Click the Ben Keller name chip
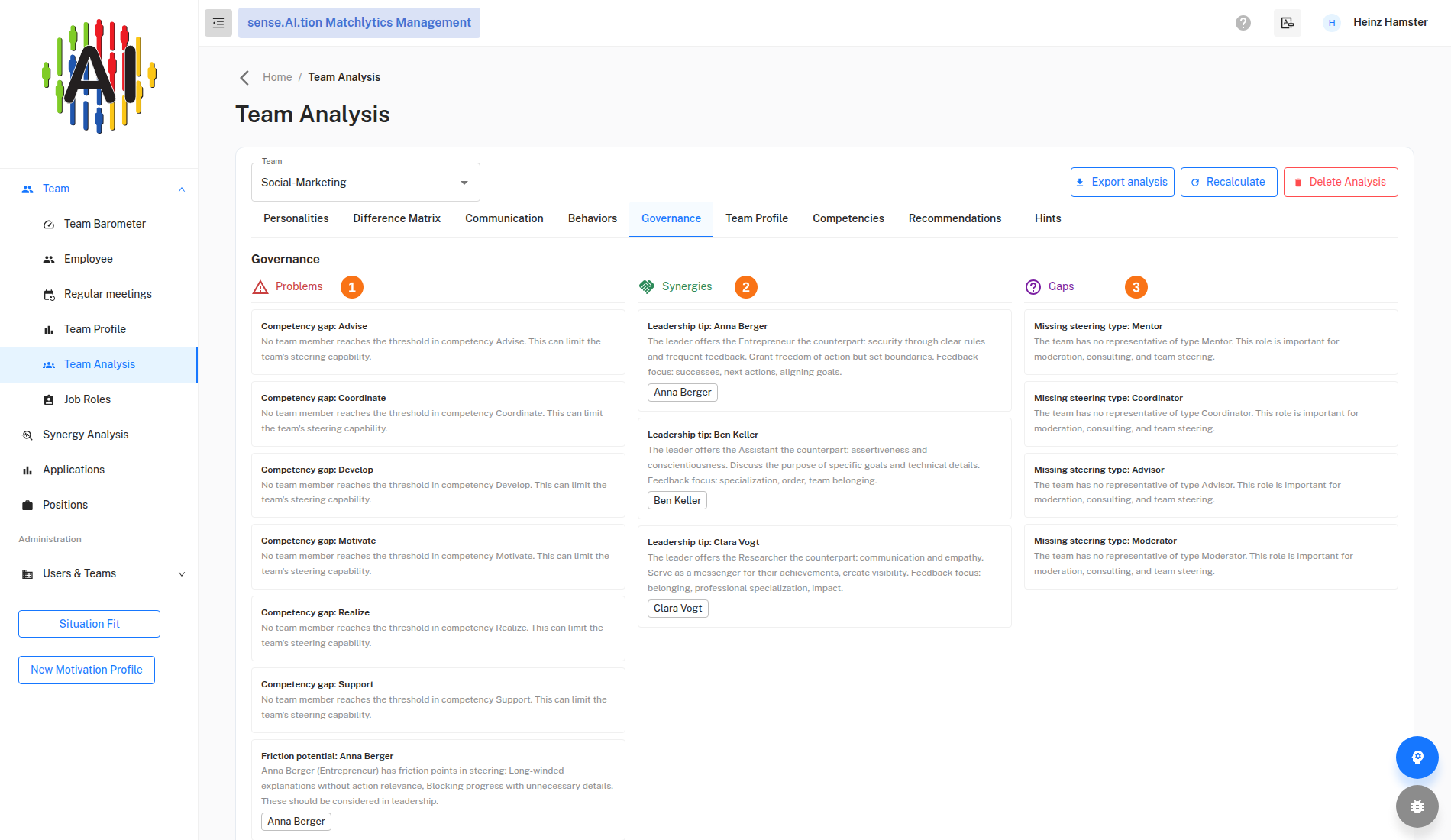The image size is (1451, 840). click(x=677, y=500)
